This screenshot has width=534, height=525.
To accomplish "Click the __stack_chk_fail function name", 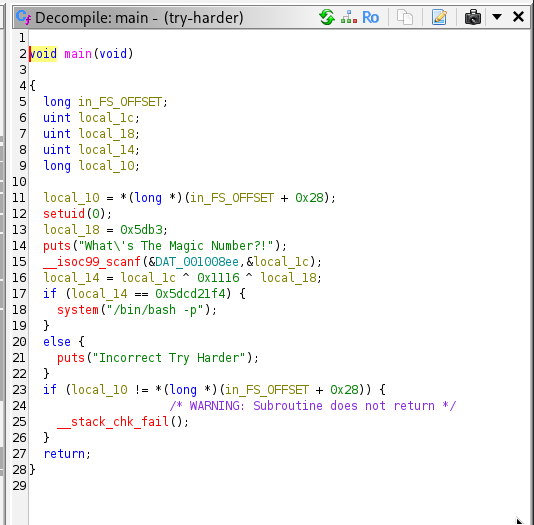I will click(113, 421).
